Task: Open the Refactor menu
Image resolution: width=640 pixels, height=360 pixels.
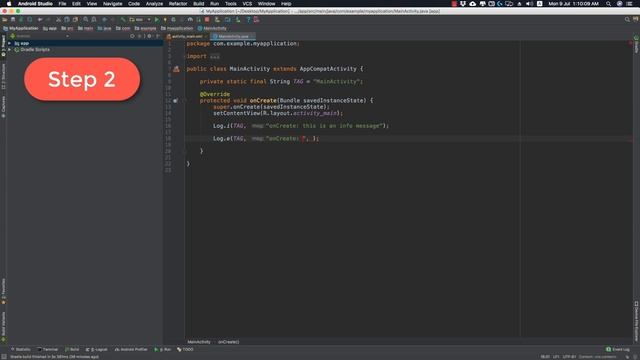Action: (x=178, y=4)
